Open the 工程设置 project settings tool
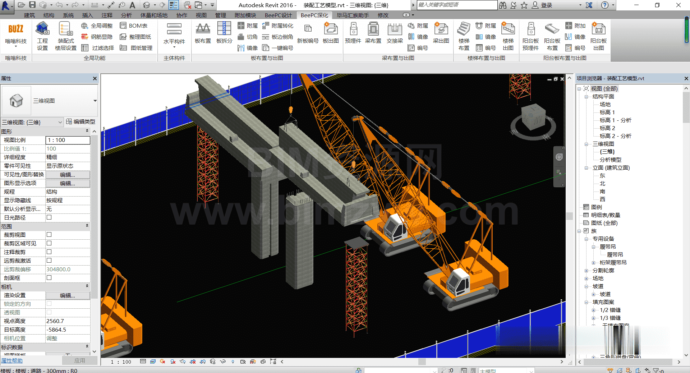690x373 pixels. (42, 35)
